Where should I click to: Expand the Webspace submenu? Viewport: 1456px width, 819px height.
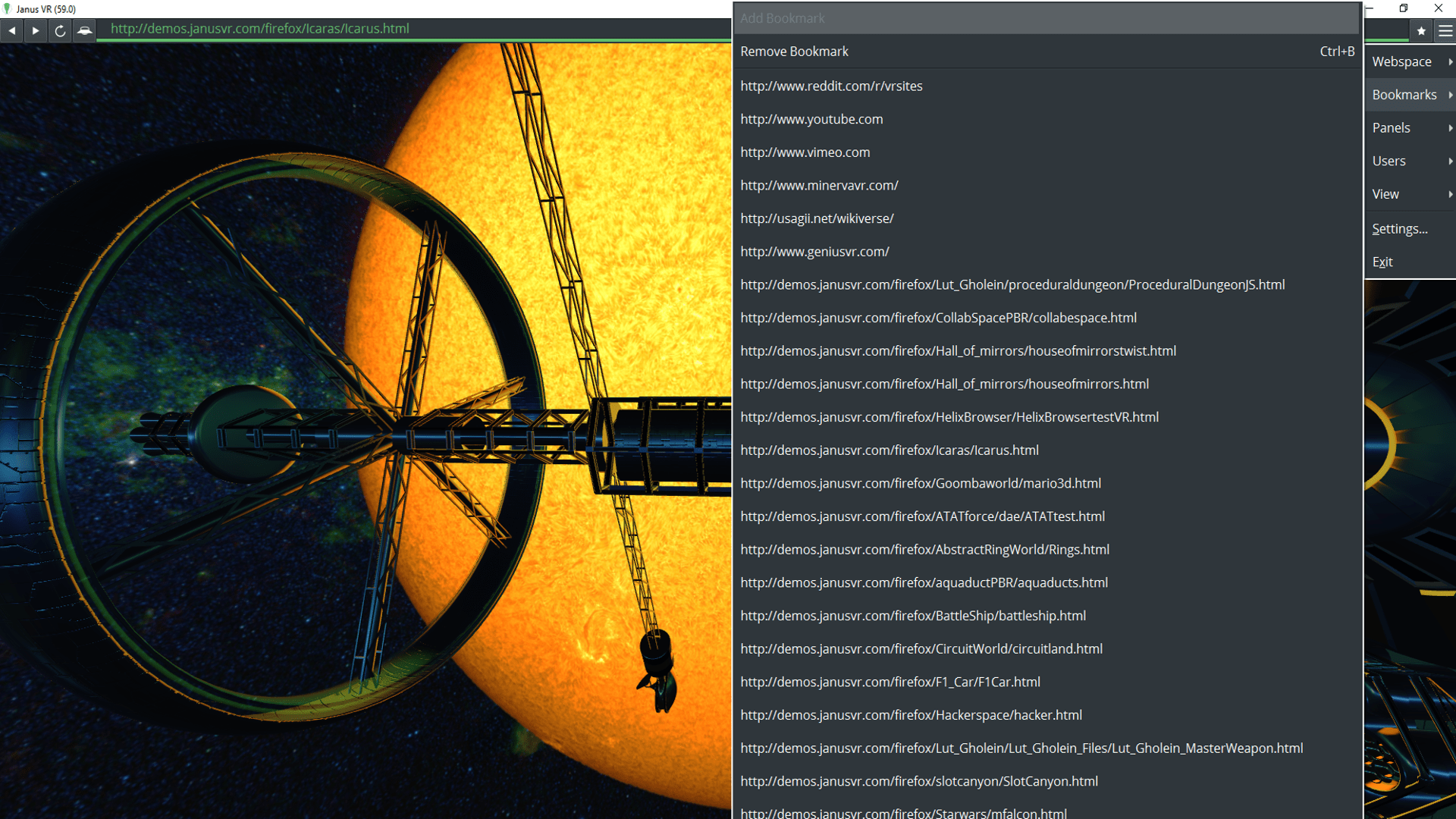click(1402, 61)
